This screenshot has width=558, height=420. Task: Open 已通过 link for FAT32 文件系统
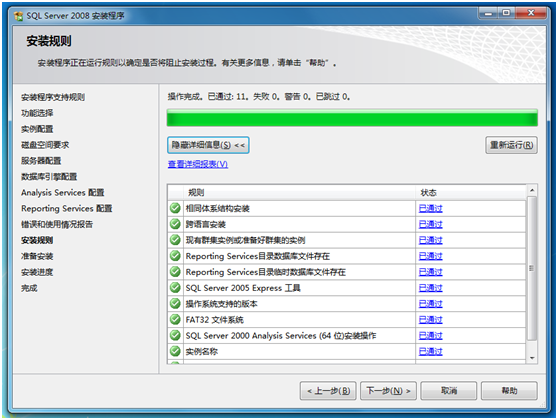pyautogui.click(x=431, y=320)
